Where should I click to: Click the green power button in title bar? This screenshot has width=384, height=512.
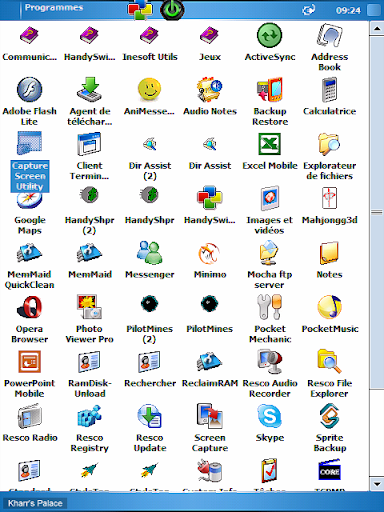[x=172, y=10]
